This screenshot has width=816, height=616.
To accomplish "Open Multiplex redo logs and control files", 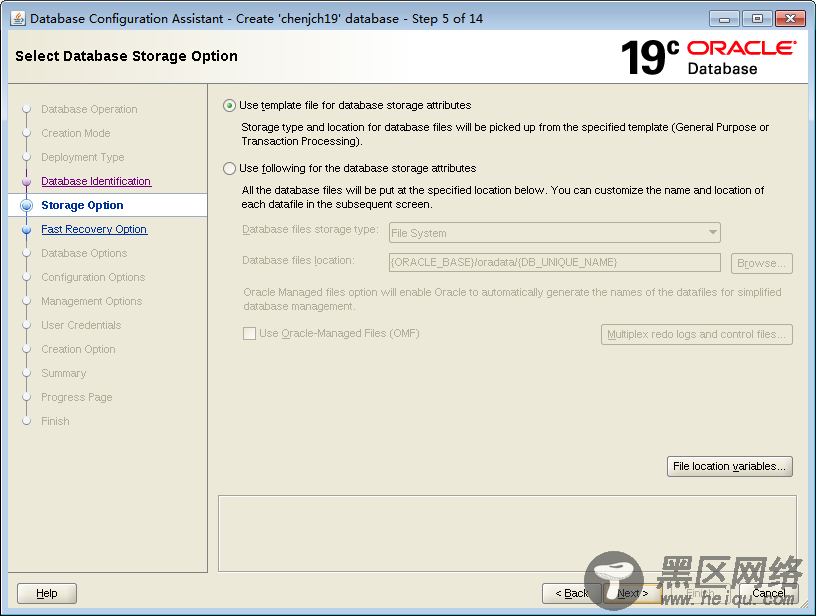I will (x=697, y=335).
